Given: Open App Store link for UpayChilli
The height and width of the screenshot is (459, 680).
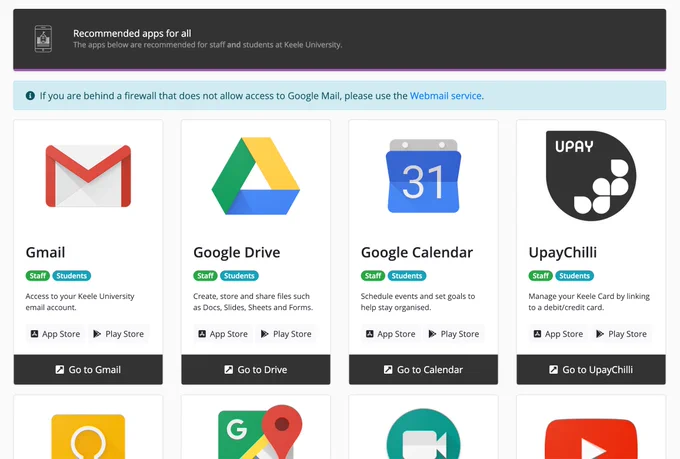Looking at the screenshot, I should [x=558, y=334].
